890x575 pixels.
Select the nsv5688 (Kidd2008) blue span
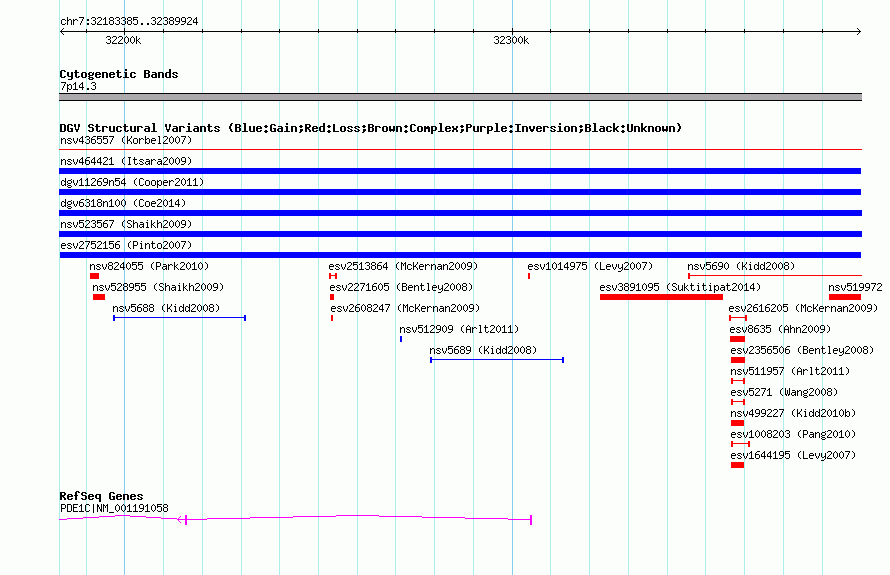pyautogui.click(x=179, y=318)
